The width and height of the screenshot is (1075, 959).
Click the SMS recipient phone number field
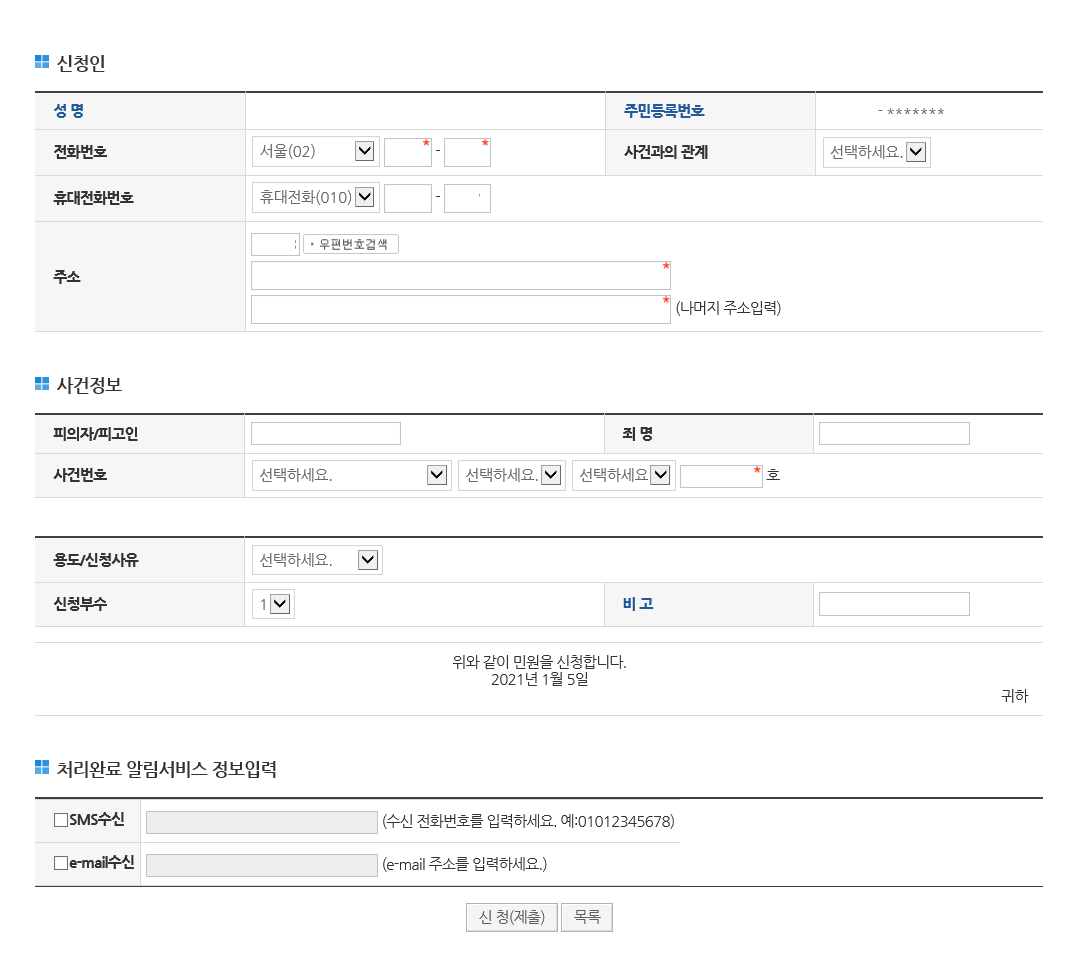[x=261, y=822]
